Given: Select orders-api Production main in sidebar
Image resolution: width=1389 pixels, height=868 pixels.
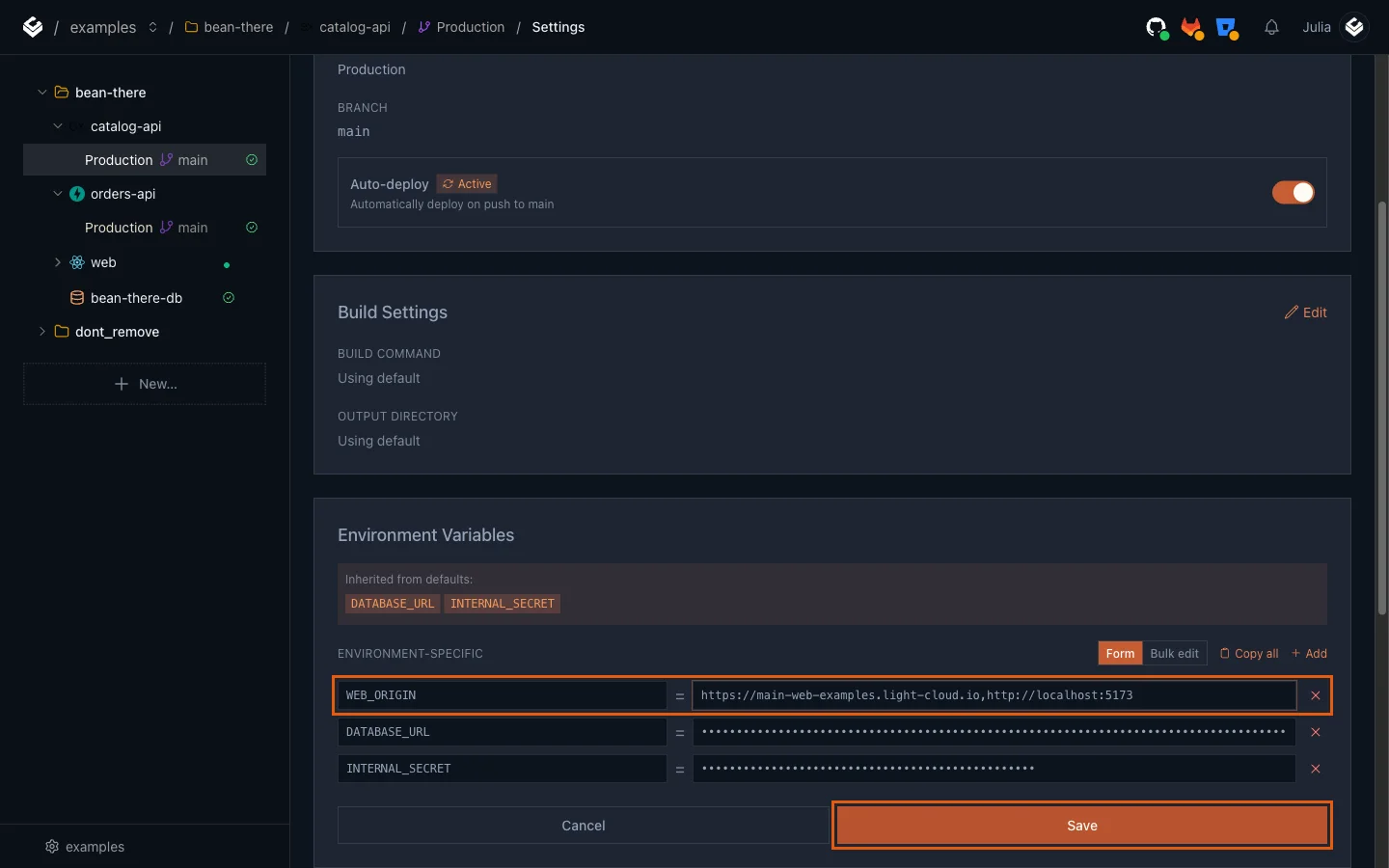Looking at the screenshot, I should 145,228.
